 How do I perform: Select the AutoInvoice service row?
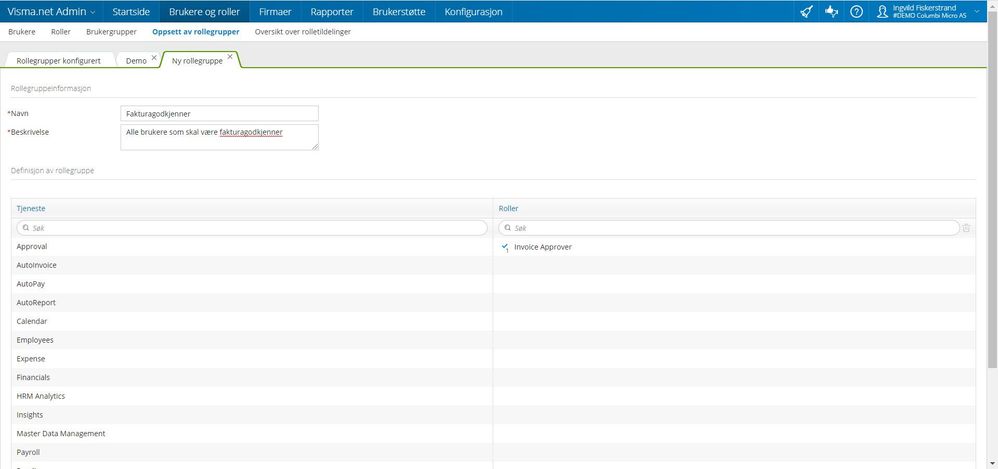pos(252,265)
